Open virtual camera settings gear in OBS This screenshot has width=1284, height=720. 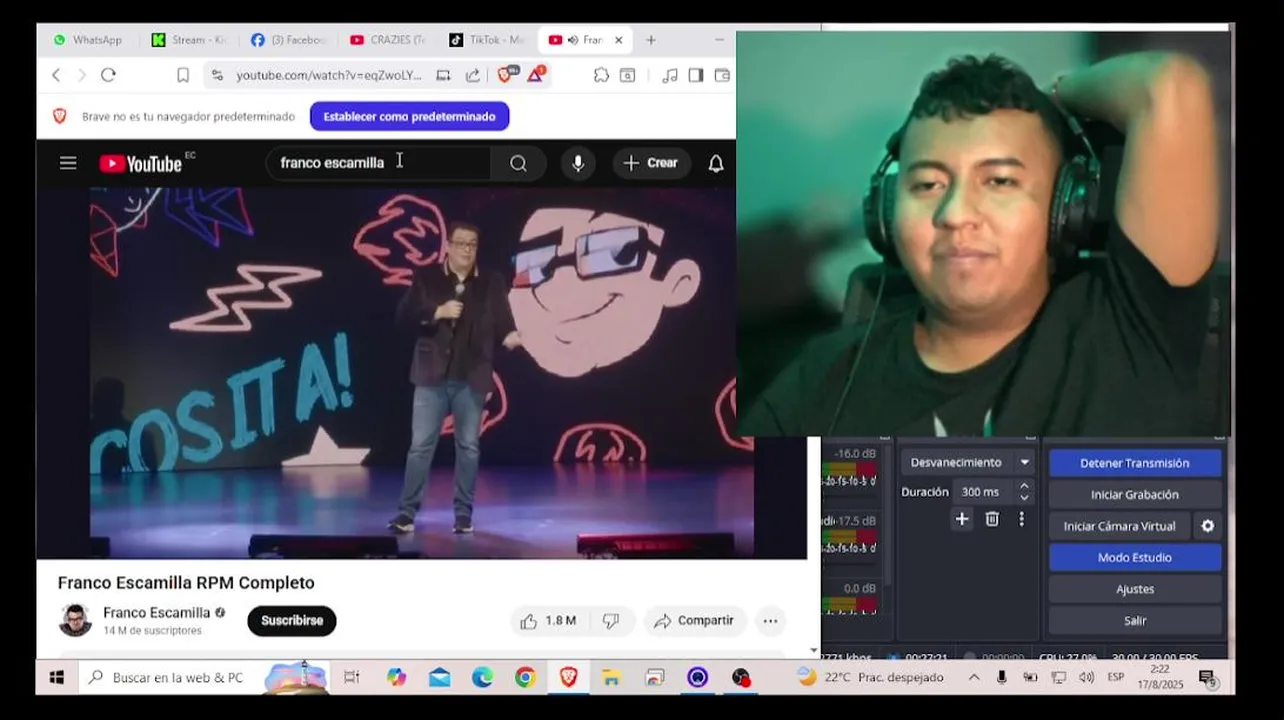pyautogui.click(x=1207, y=526)
